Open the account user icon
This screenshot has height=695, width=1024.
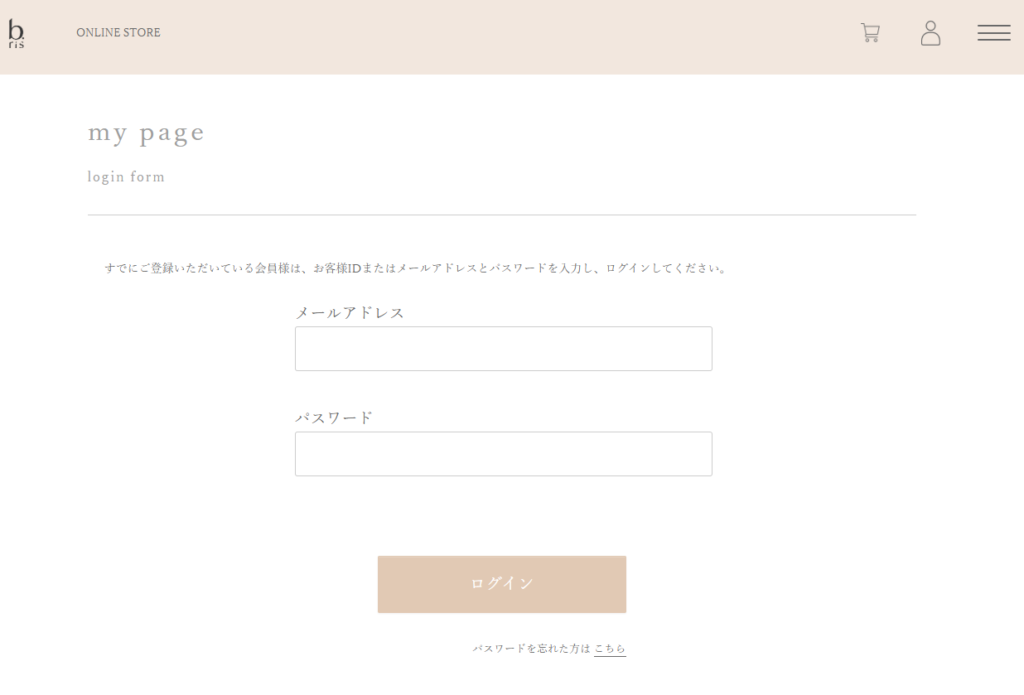coord(930,33)
